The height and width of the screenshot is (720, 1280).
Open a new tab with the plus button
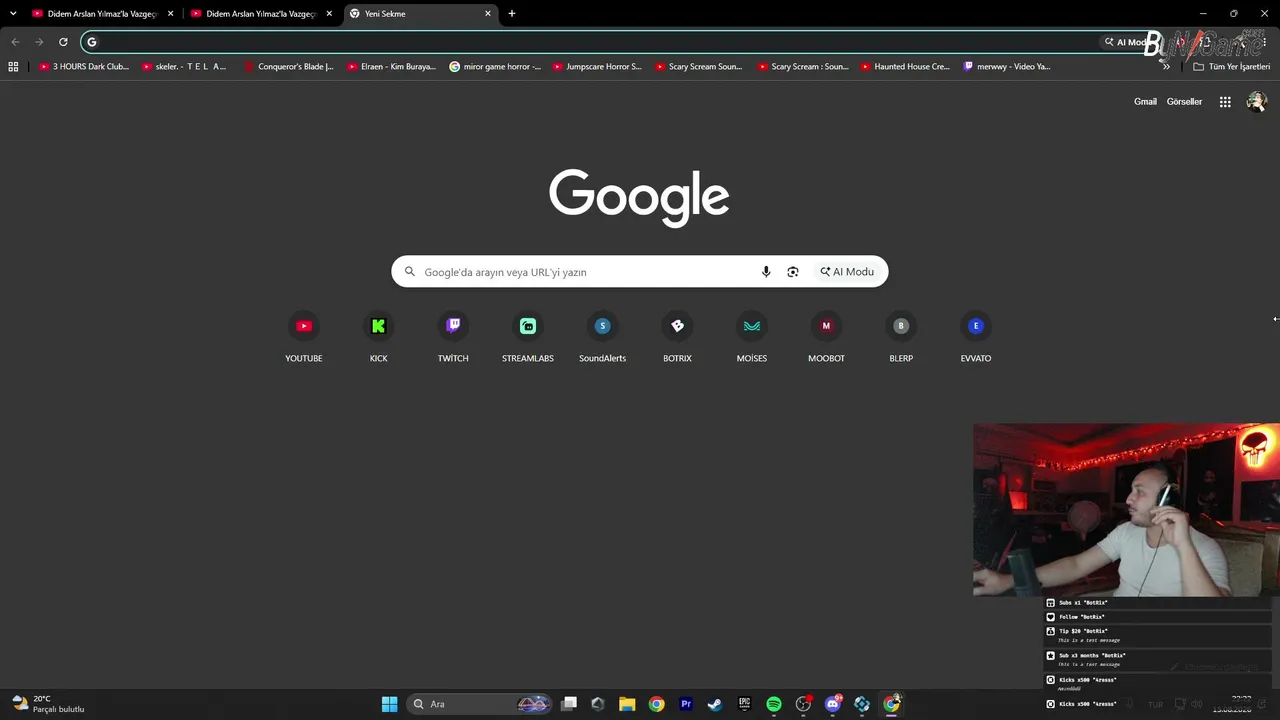(x=512, y=14)
